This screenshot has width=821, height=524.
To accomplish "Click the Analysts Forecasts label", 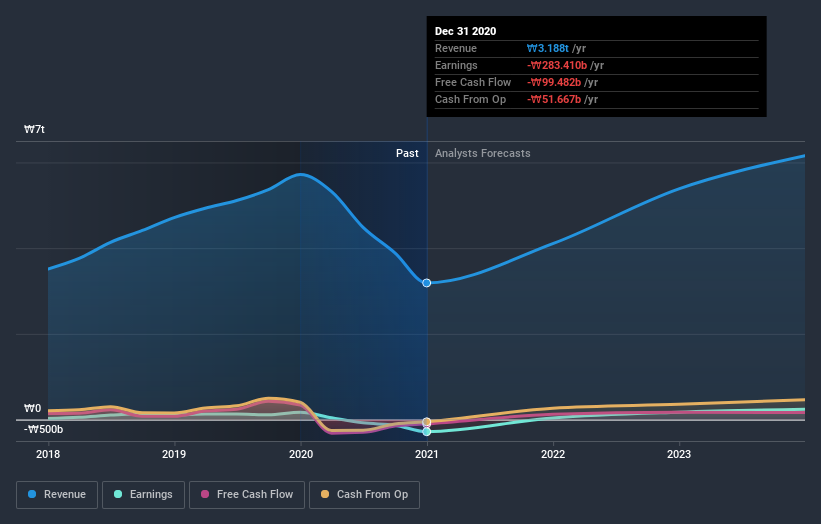I will click(x=483, y=153).
